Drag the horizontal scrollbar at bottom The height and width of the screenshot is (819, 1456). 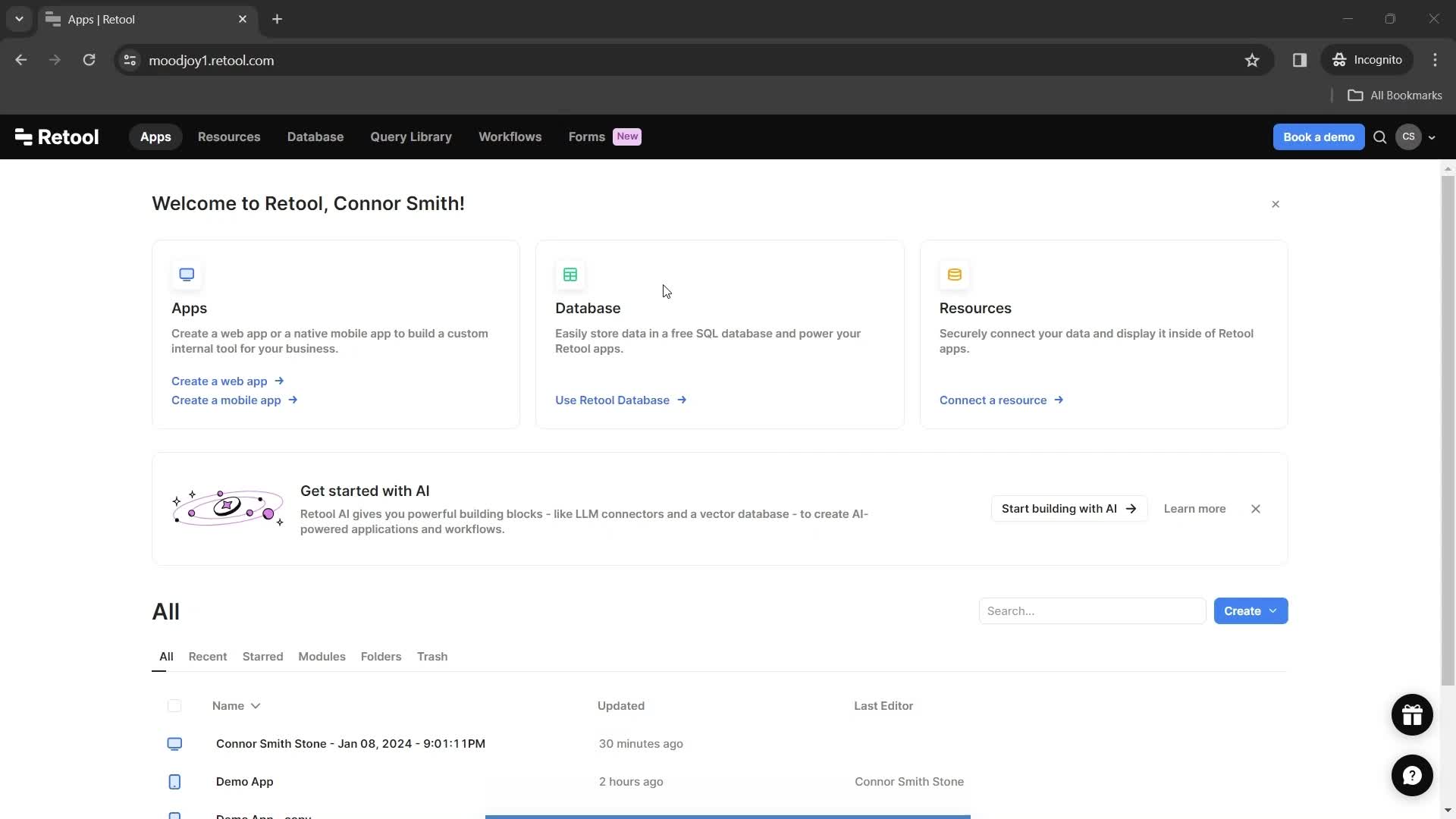pyautogui.click(x=727, y=815)
